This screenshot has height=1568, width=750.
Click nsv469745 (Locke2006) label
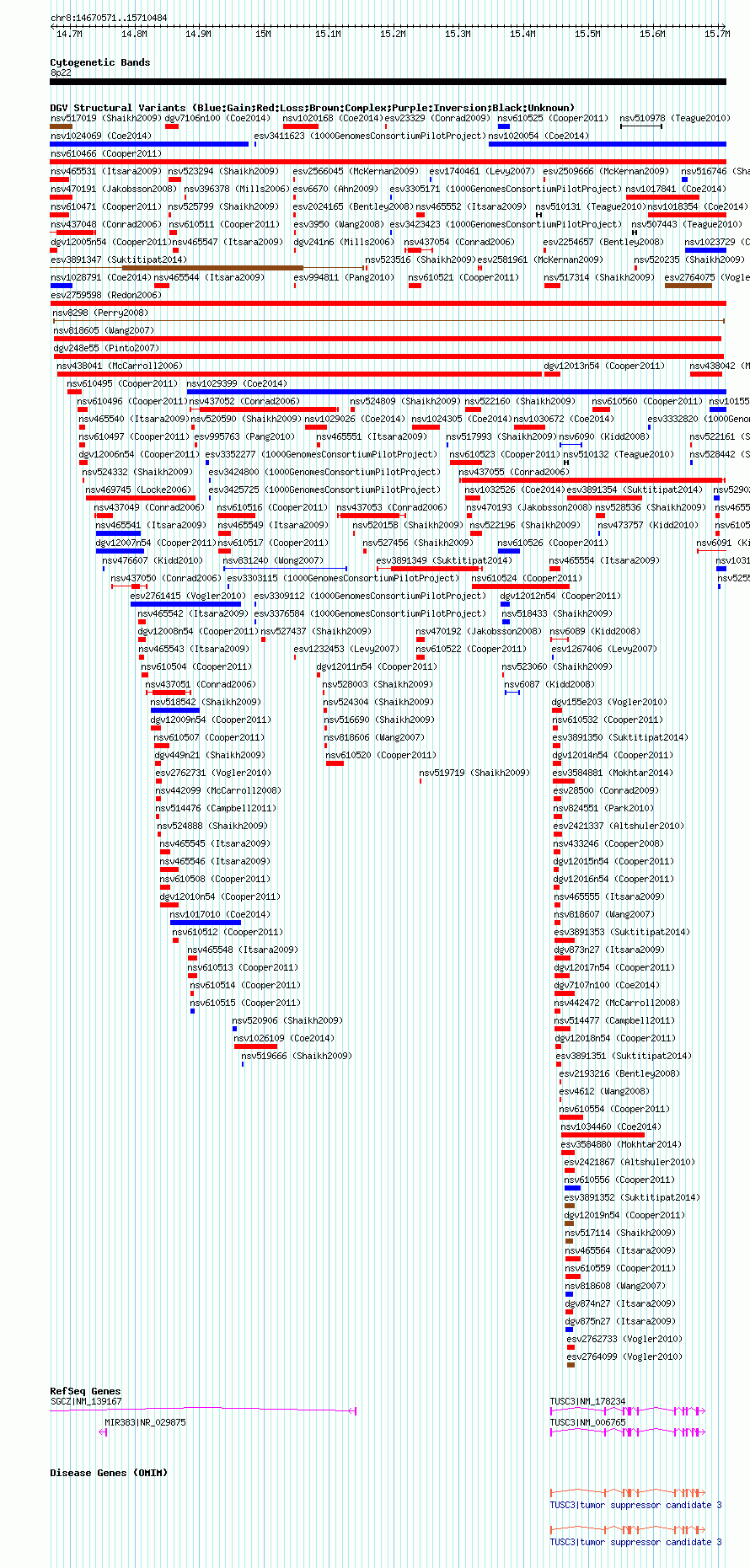[x=138, y=490]
